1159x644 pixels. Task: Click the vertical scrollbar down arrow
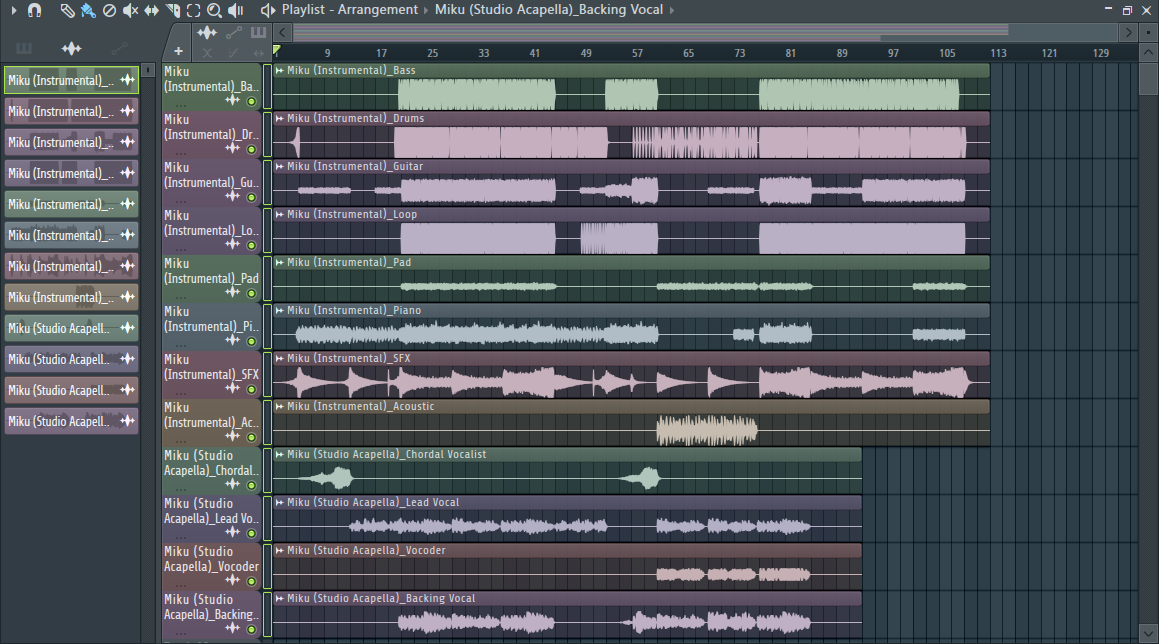1148,633
